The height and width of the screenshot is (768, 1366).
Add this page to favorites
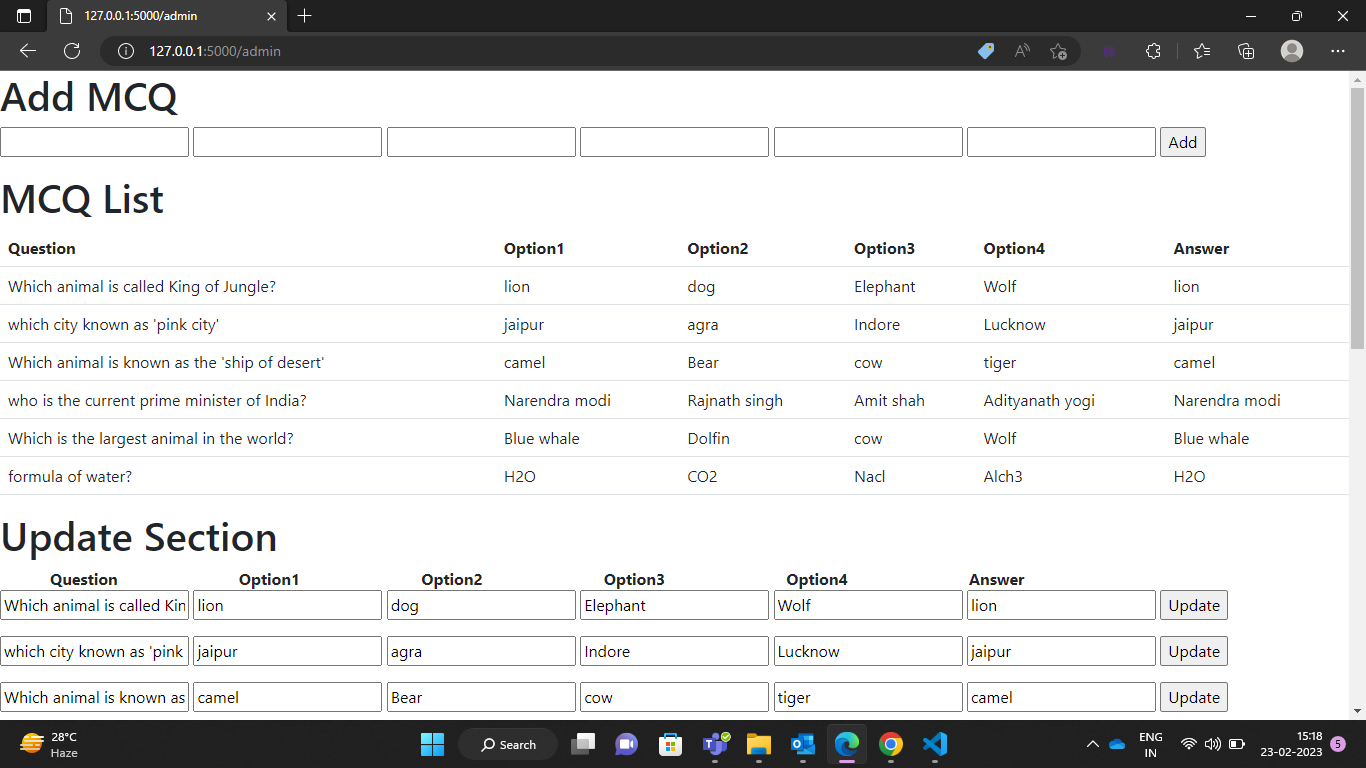[1059, 51]
